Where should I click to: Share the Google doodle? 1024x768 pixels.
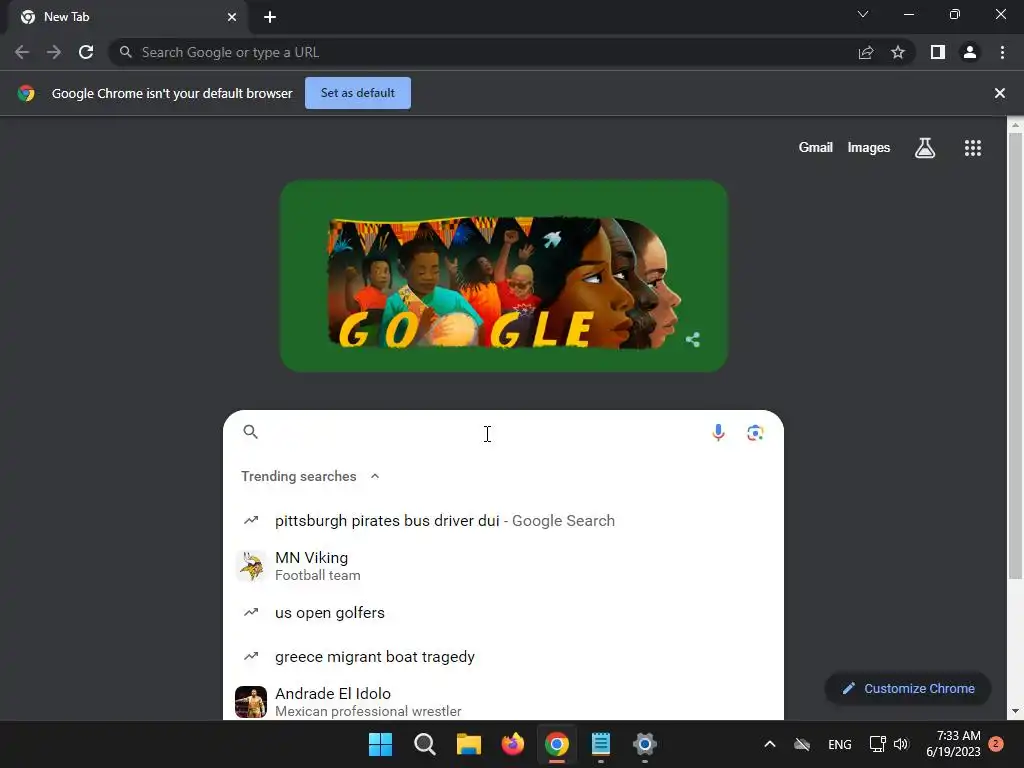point(693,340)
